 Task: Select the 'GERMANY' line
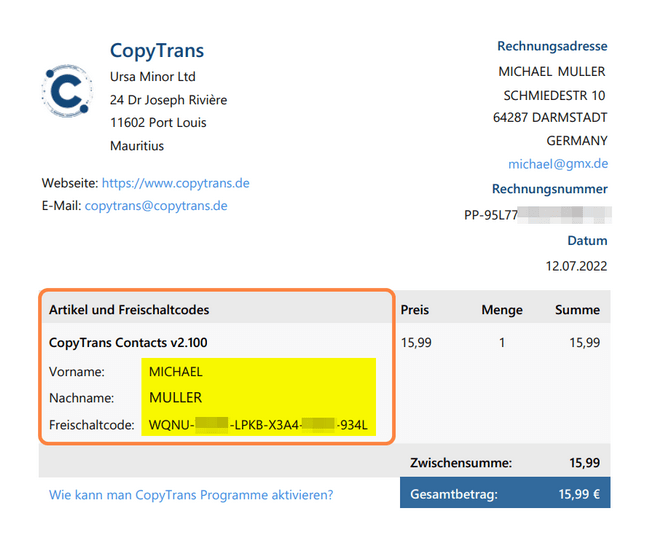577,141
